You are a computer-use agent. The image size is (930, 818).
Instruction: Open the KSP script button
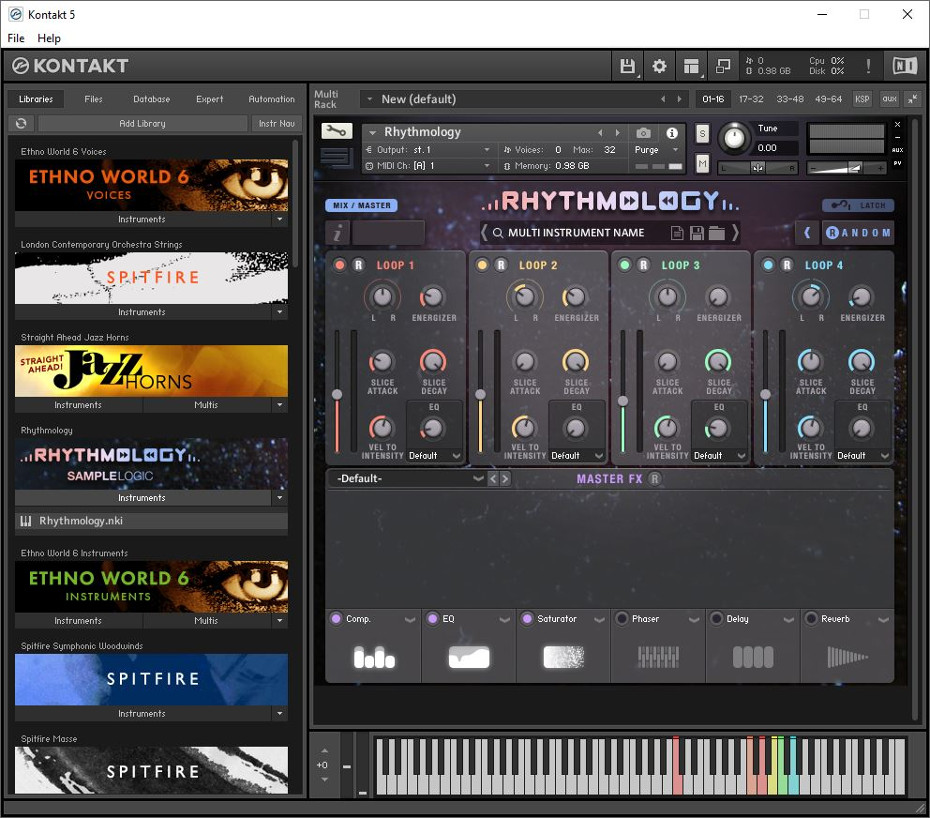862,99
